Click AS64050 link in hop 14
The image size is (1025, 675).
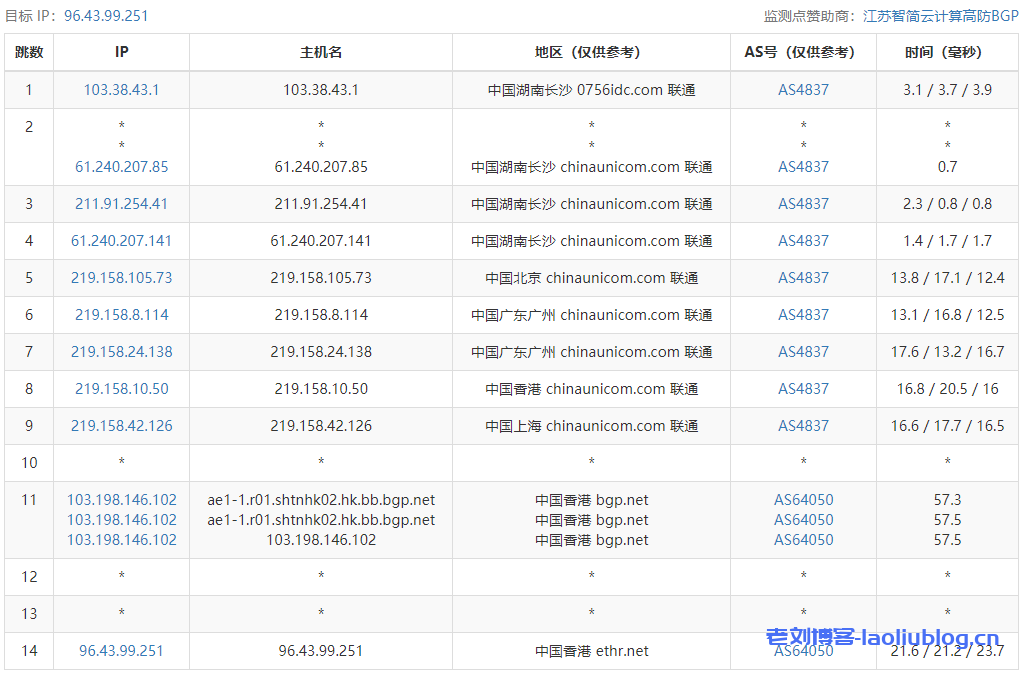[803, 651]
